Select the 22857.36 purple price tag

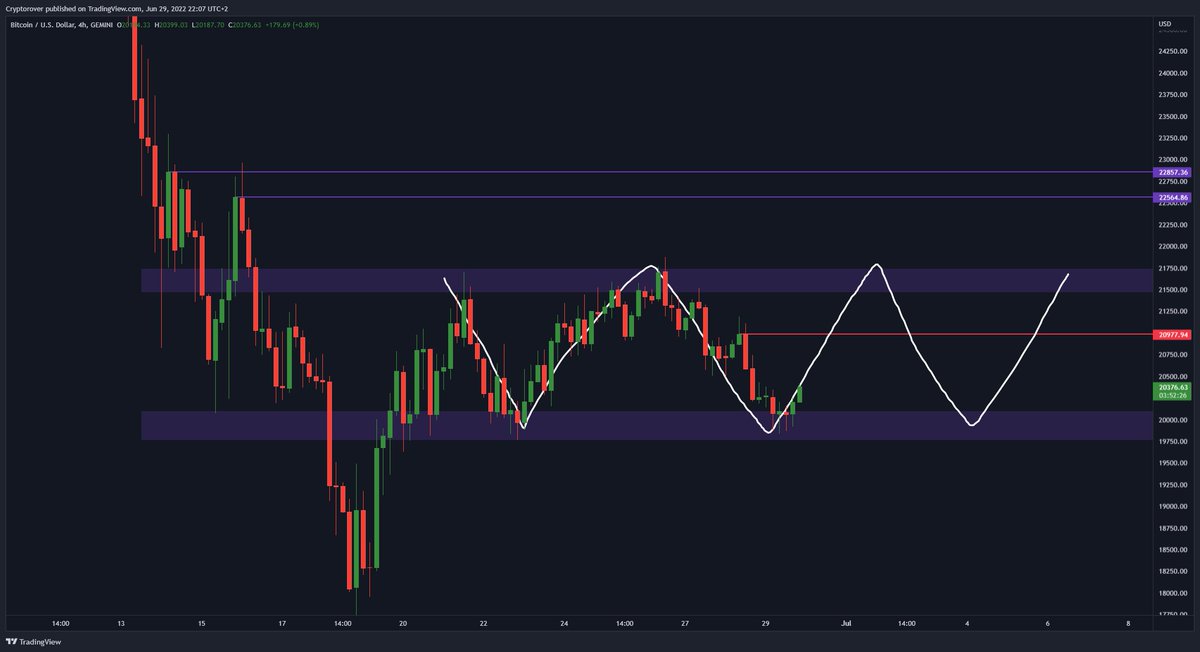pos(1172,172)
